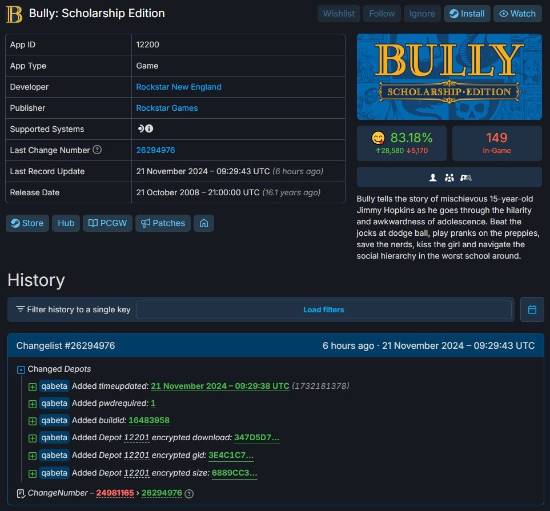Click the timeupdated date value link
The width and height of the screenshot is (550, 511).
220,386
